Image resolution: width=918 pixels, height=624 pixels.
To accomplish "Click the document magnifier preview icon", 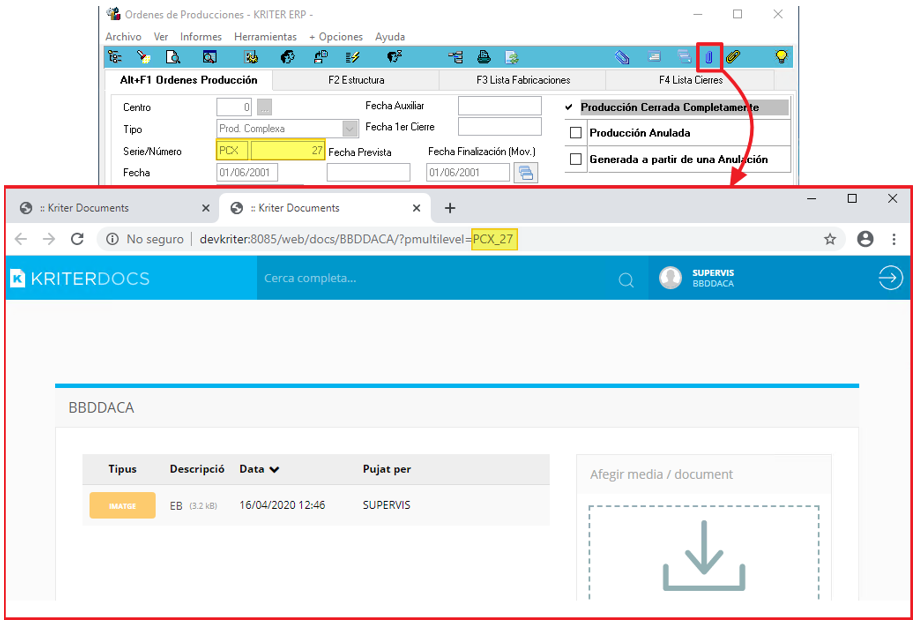I will 173,57.
